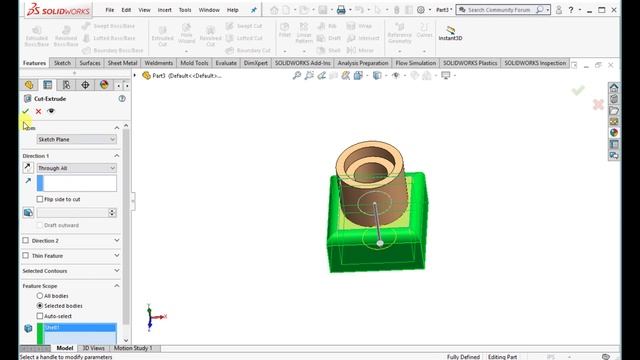The image size is (640, 360).
Task: Click Instant3D toolbar button
Action: point(450,33)
